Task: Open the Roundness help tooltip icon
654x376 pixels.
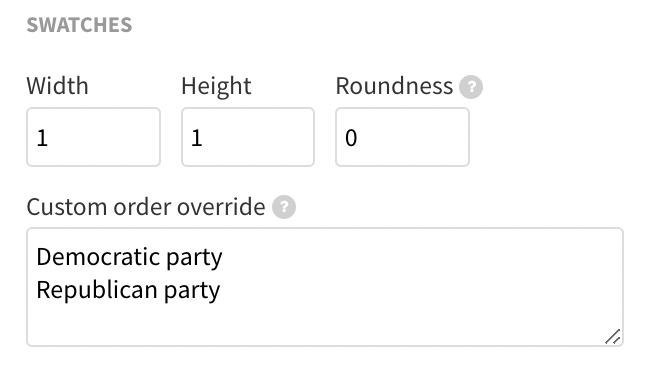Action: click(x=471, y=87)
